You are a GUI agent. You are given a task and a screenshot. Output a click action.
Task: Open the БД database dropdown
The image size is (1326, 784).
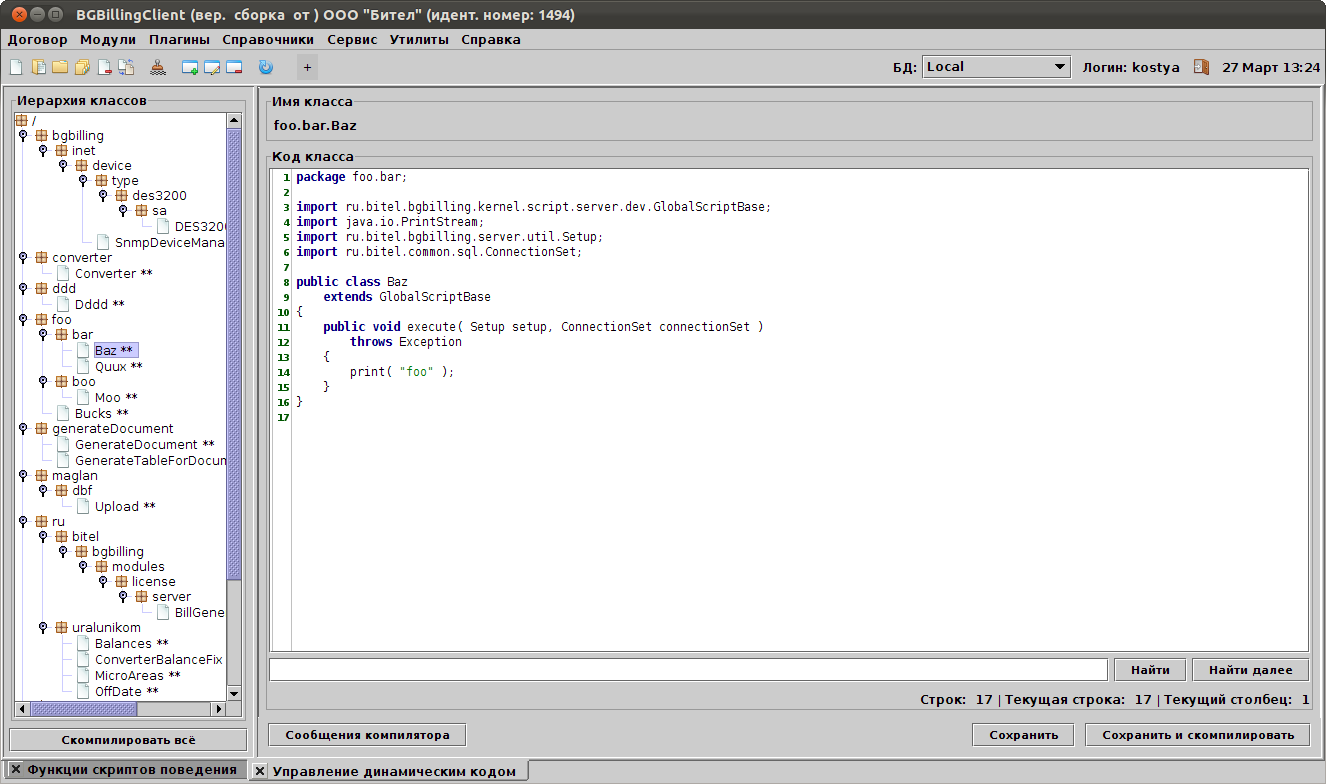pyautogui.click(x=996, y=67)
